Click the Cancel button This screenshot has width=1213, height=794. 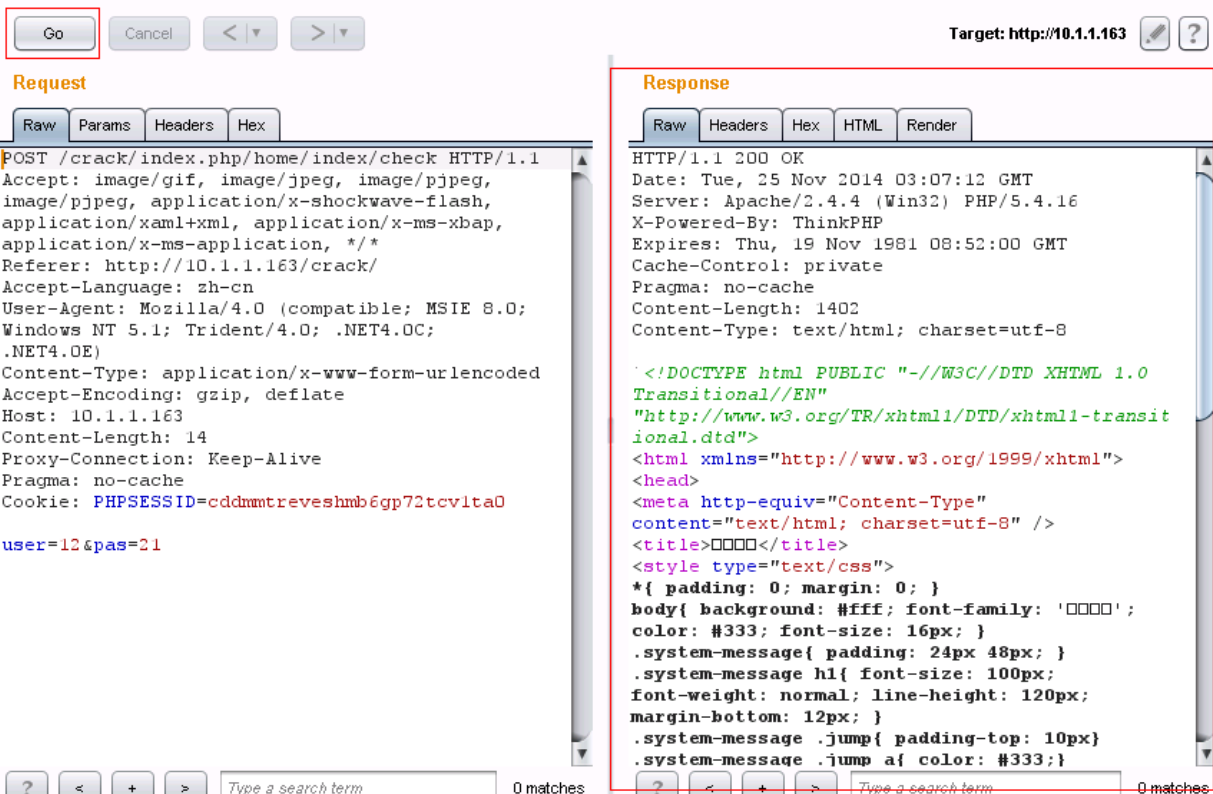[148, 33]
